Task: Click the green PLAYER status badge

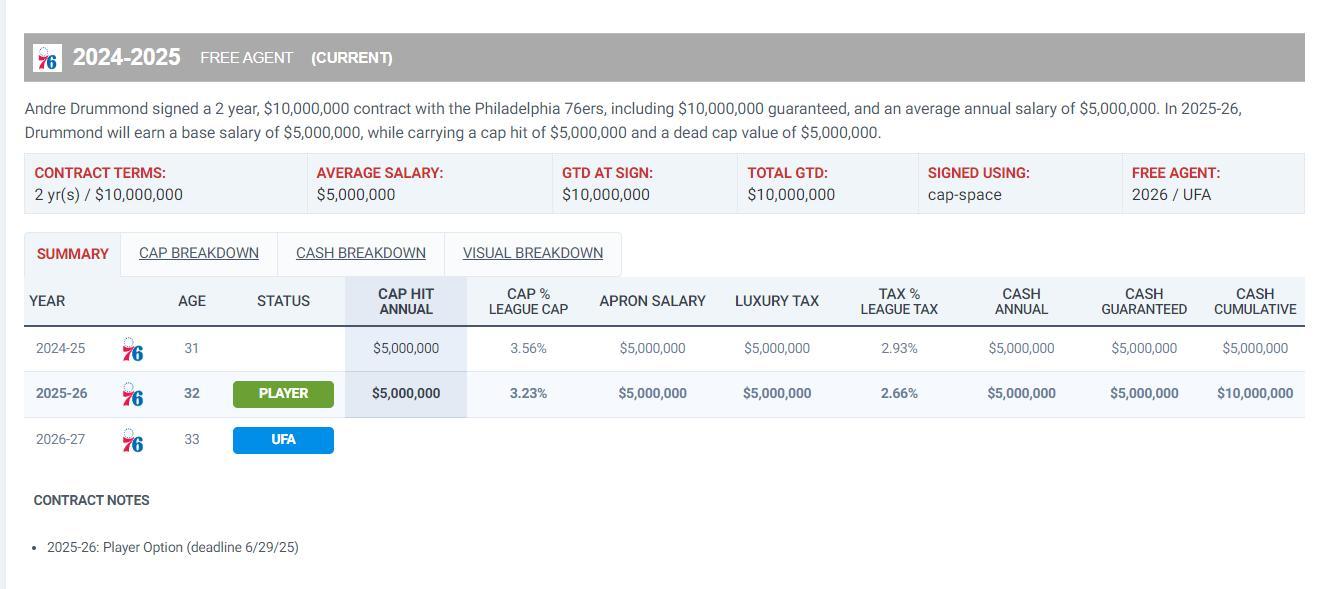Action: coord(283,394)
